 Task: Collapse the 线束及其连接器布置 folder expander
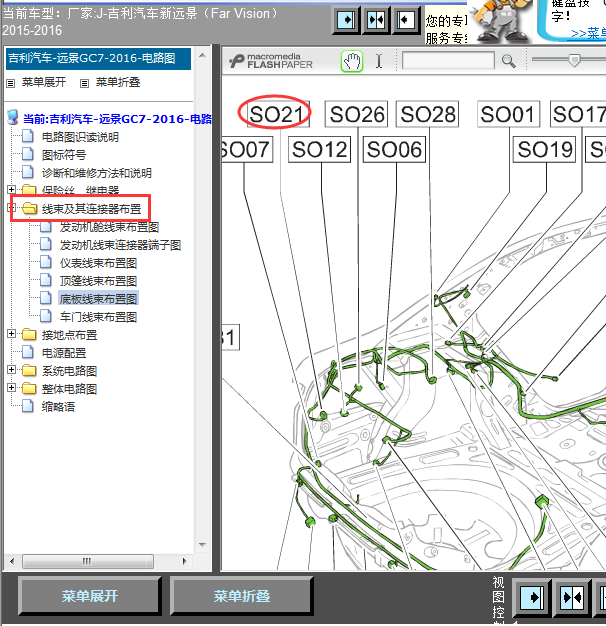tap(12, 207)
